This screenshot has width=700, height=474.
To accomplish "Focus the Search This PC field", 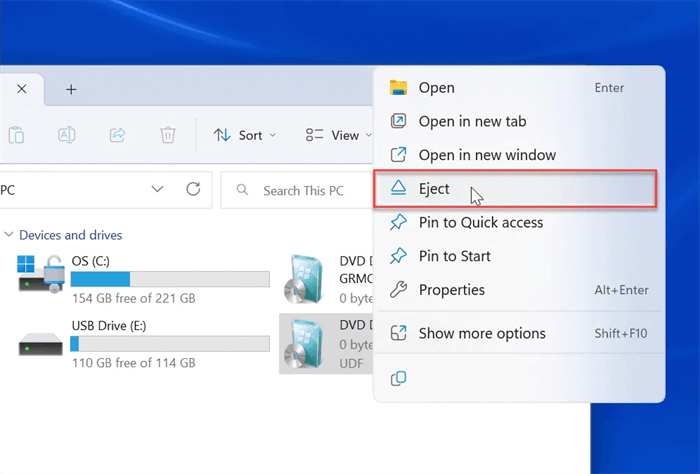I will [297, 191].
